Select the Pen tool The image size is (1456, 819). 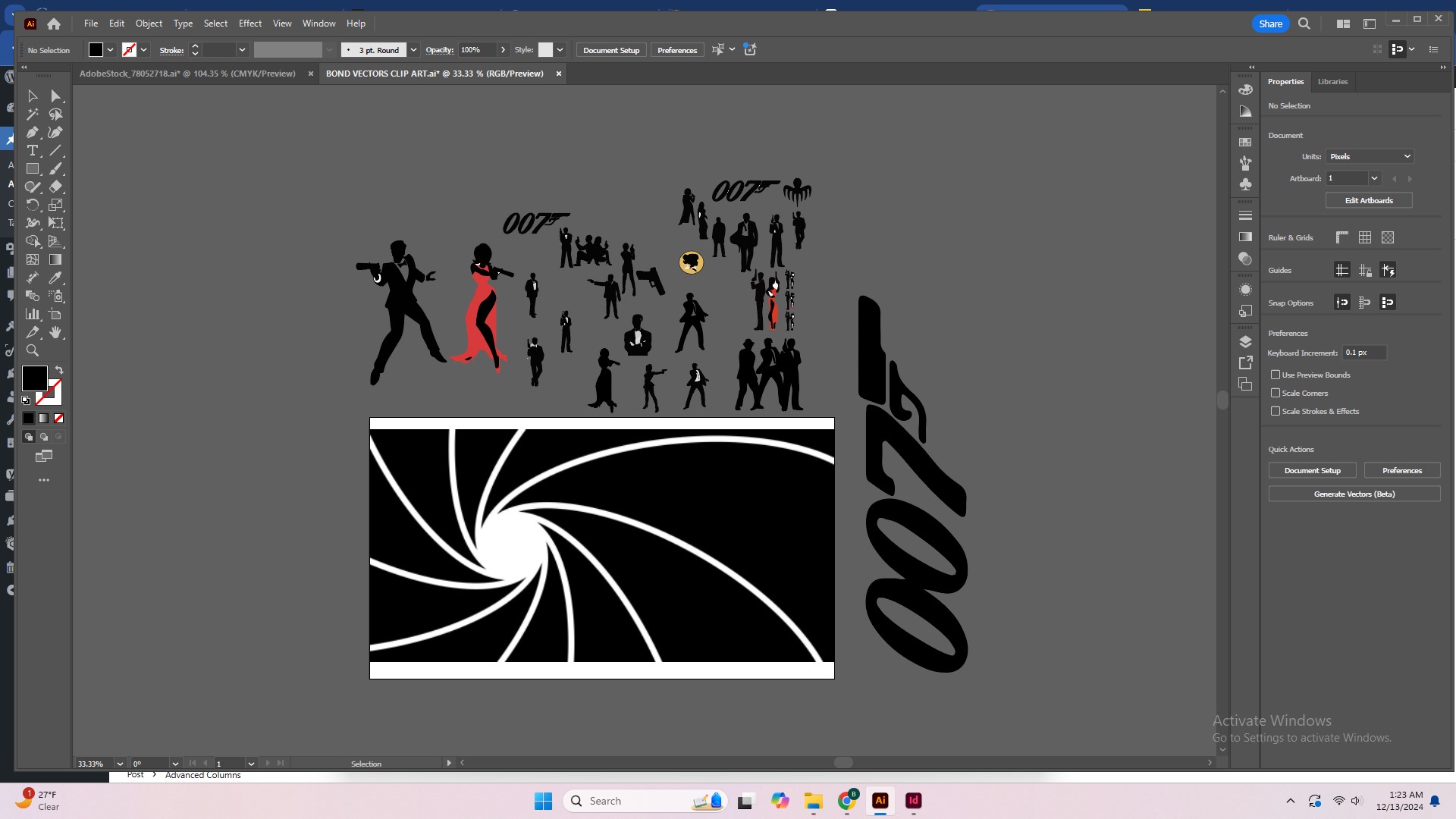point(33,133)
